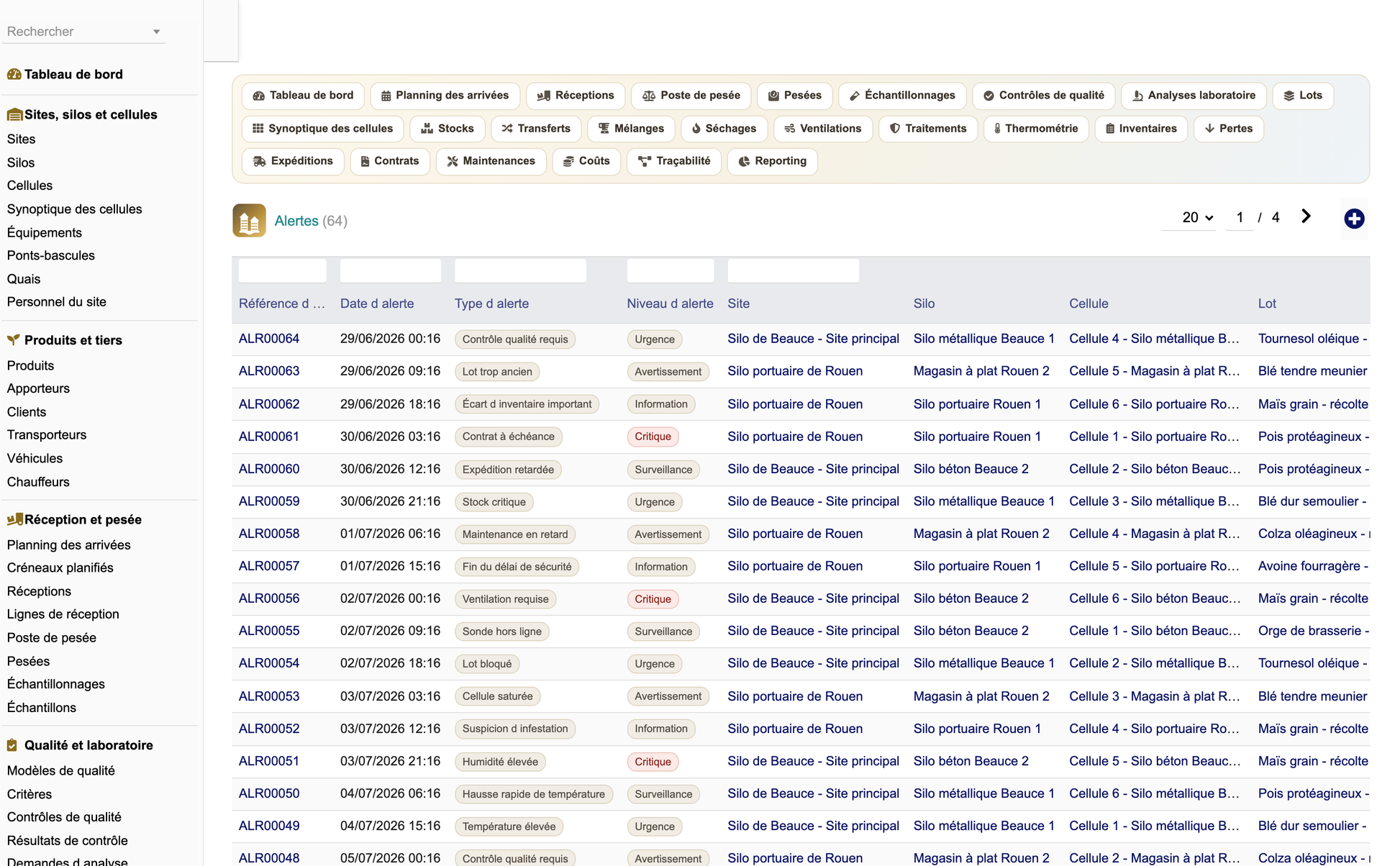Viewport: 1400px width, 866px height.
Task: Open Coûts toolbar button
Action: click(586, 161)
